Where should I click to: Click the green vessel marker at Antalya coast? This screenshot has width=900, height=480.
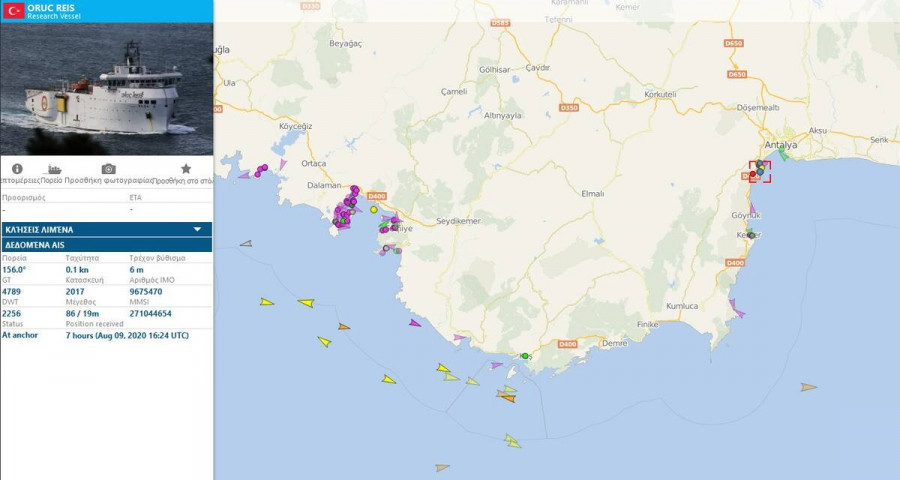coord(783,155)
